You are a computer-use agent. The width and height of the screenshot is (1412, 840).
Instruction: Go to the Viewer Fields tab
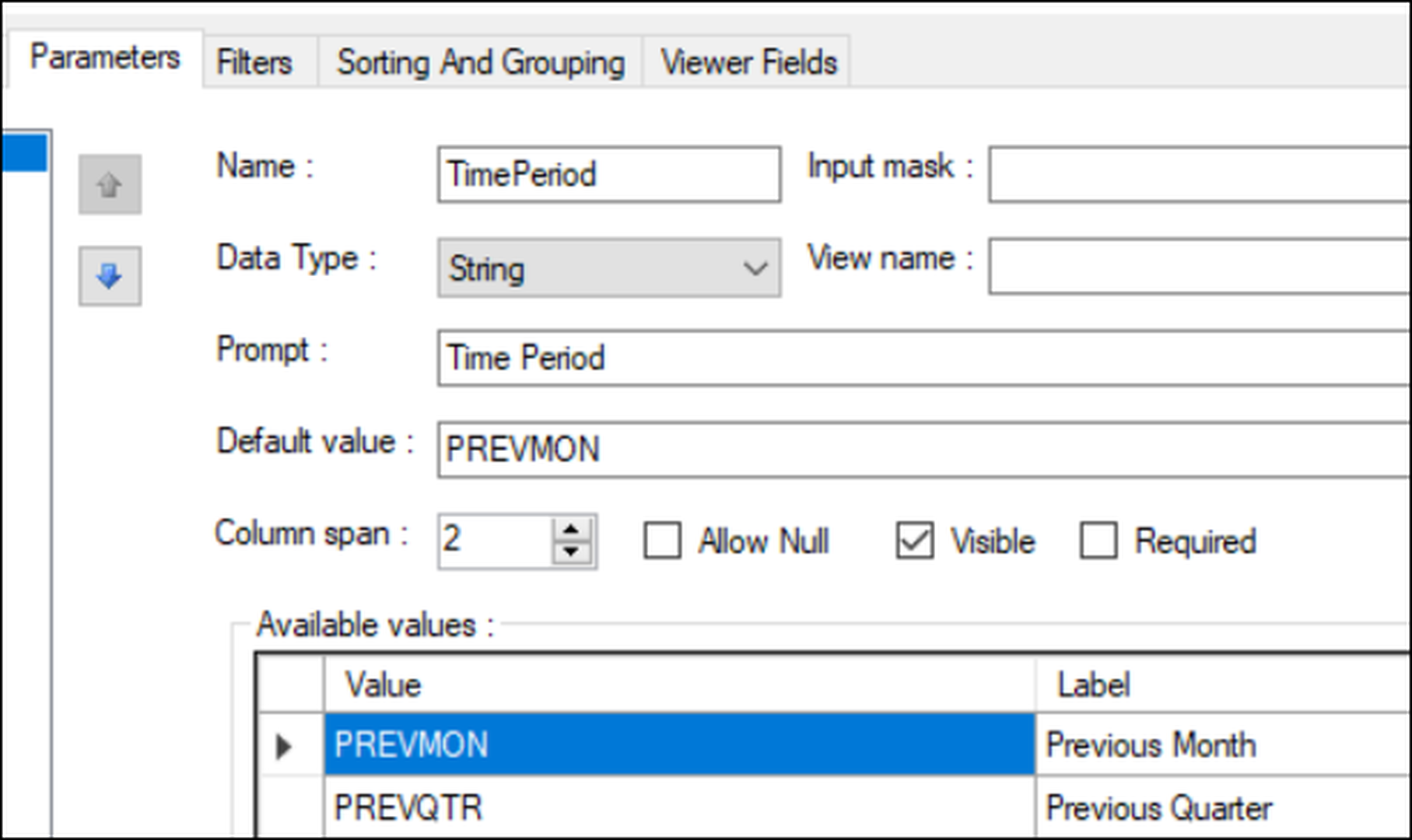(748, 62)
